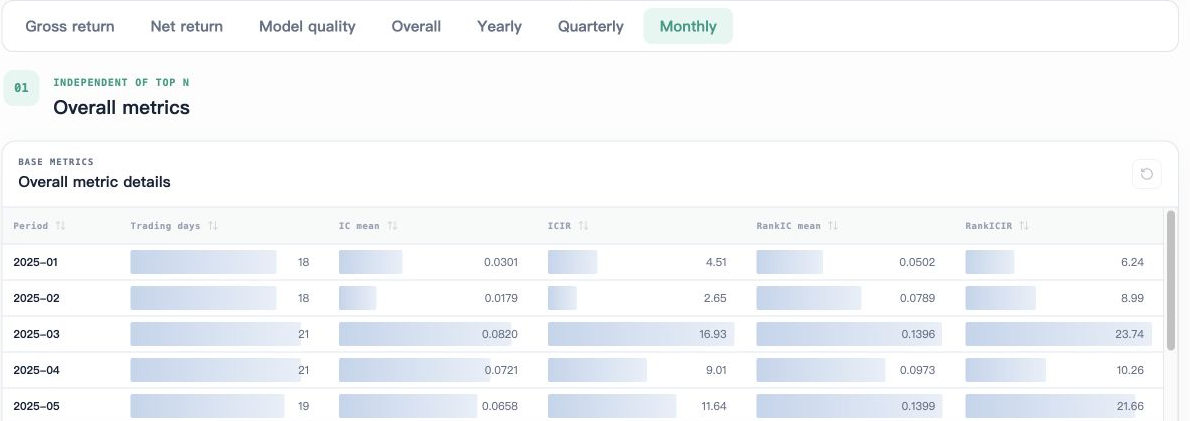This screenshot has height=421, width=1190.
Task: Click the Trading days value 19
Action: (304, 406)
